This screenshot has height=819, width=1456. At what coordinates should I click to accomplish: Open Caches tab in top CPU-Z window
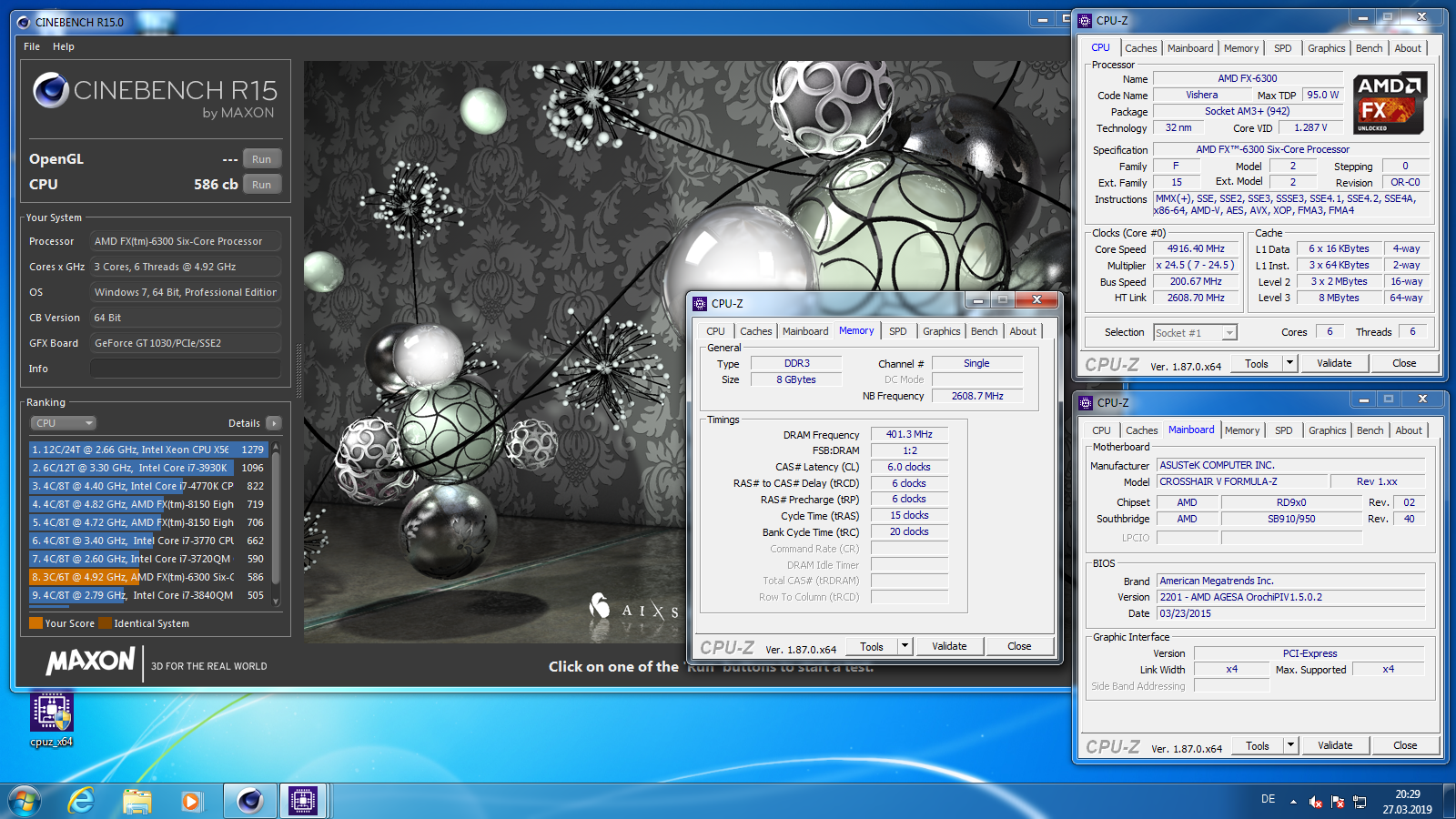(x=1140, y=48)
